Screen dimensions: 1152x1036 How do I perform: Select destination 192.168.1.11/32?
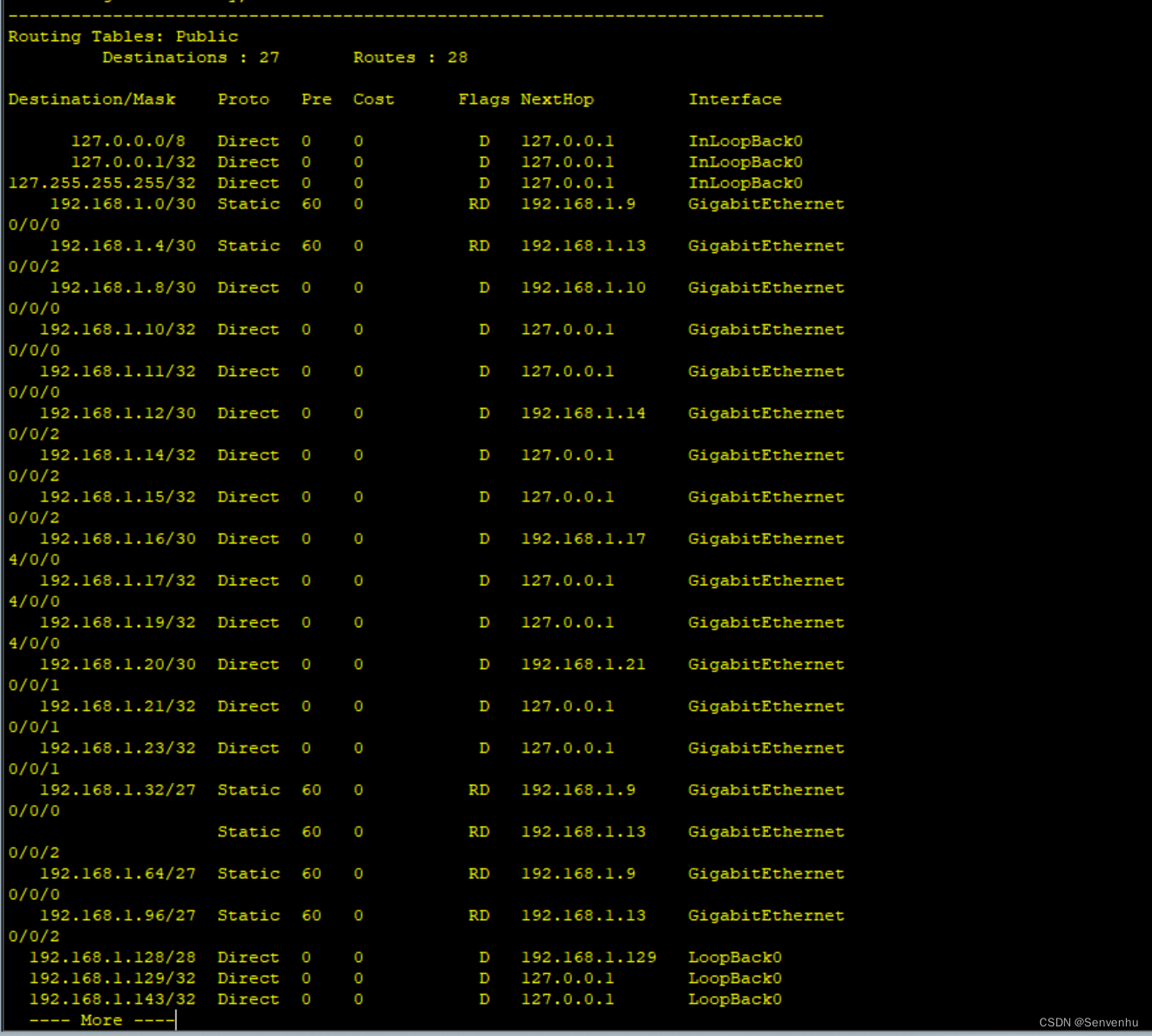118,371
